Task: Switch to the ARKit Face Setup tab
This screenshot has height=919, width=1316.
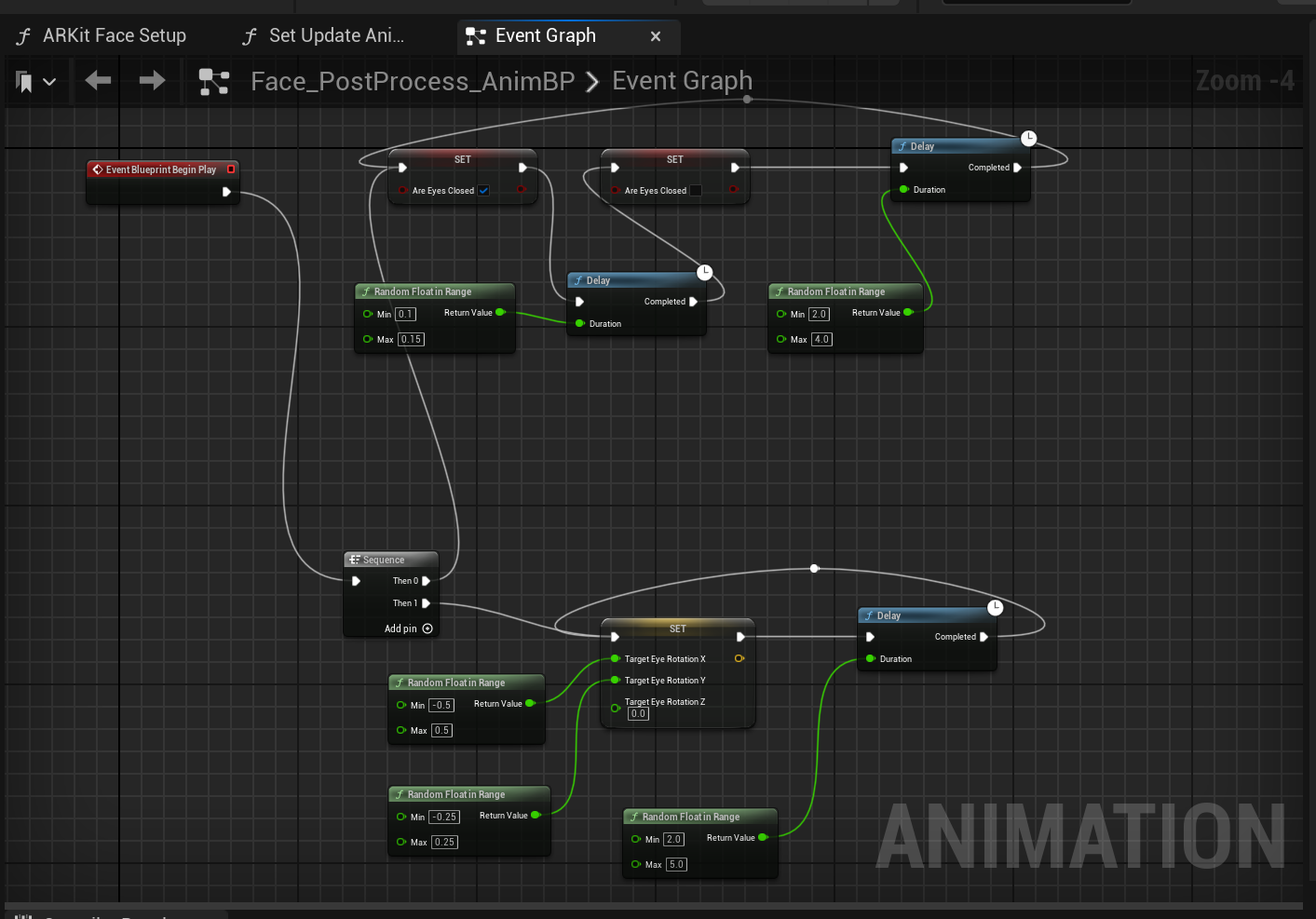Action: point(102,35)
